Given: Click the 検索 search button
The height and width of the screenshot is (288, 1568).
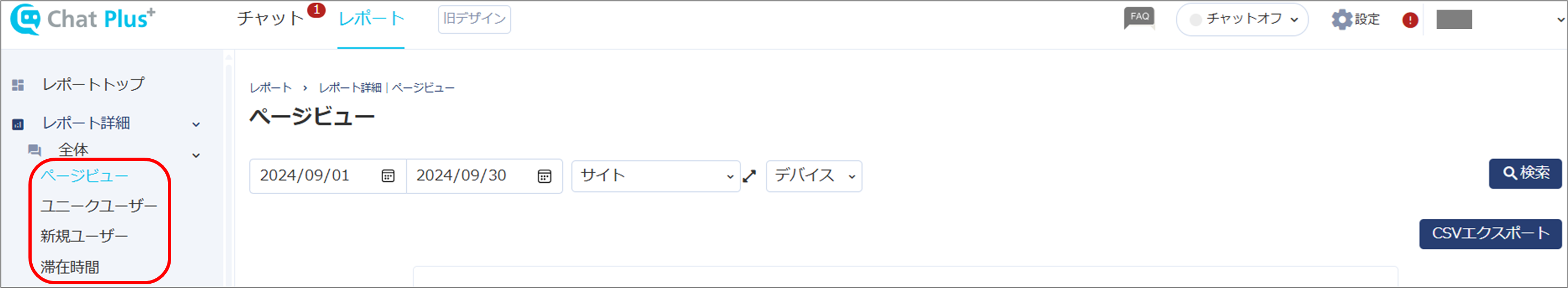Looking at the screenshot, I should click(1526, 174).
